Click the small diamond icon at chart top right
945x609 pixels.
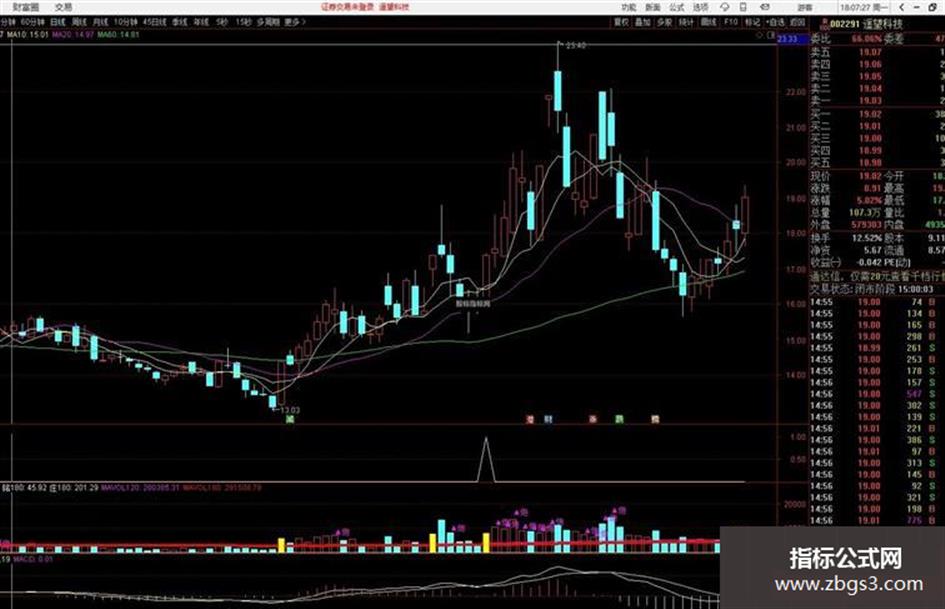point(759,35)
